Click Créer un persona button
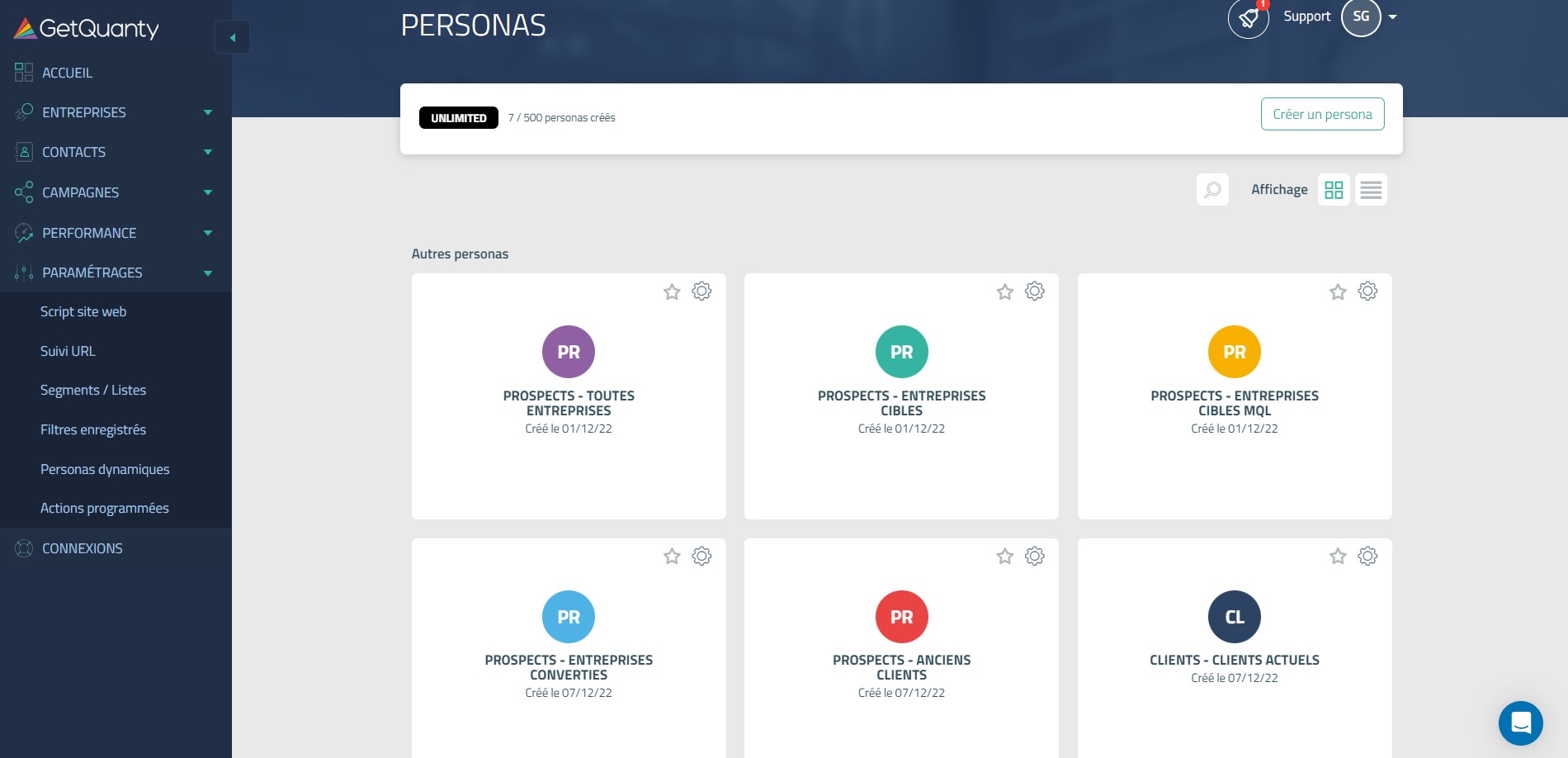This screenshot has height=758, width=1568. 1322,114
